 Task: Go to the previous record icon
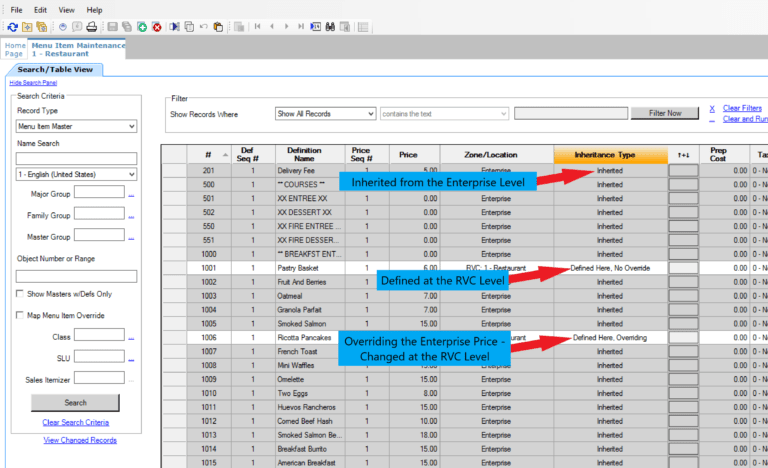pyautogui.click(x=272, y=26)
